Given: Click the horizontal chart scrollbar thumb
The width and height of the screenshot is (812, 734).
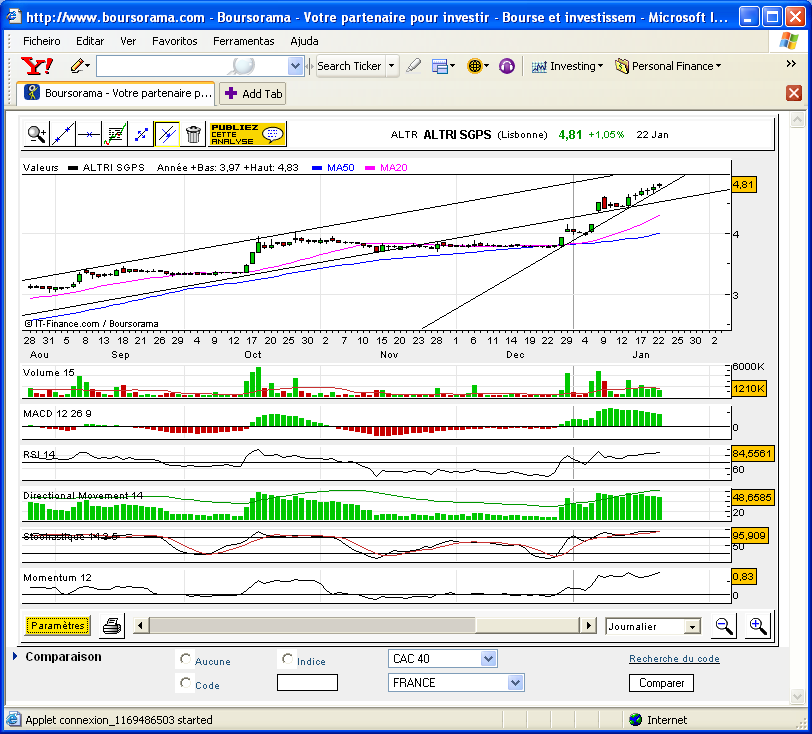Looking at the screenshot, I should point(312,626).
